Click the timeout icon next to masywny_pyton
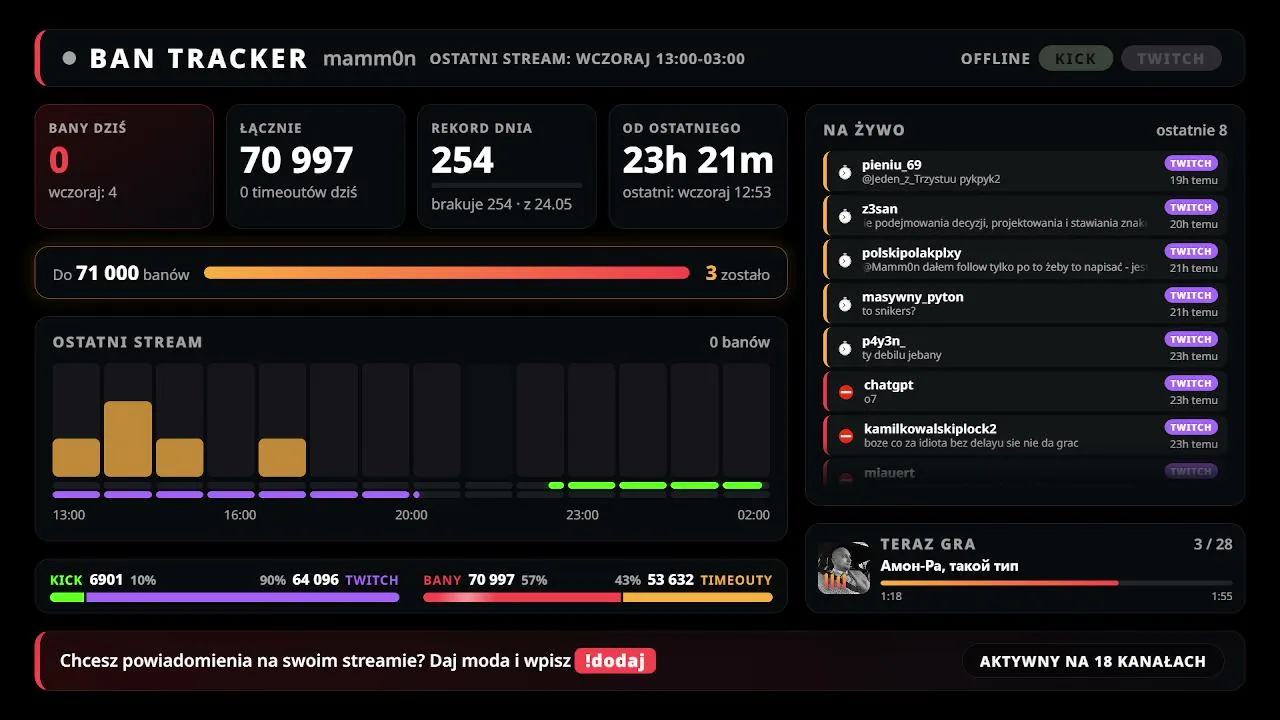The image size is (1280, 720). coord(845,304)
